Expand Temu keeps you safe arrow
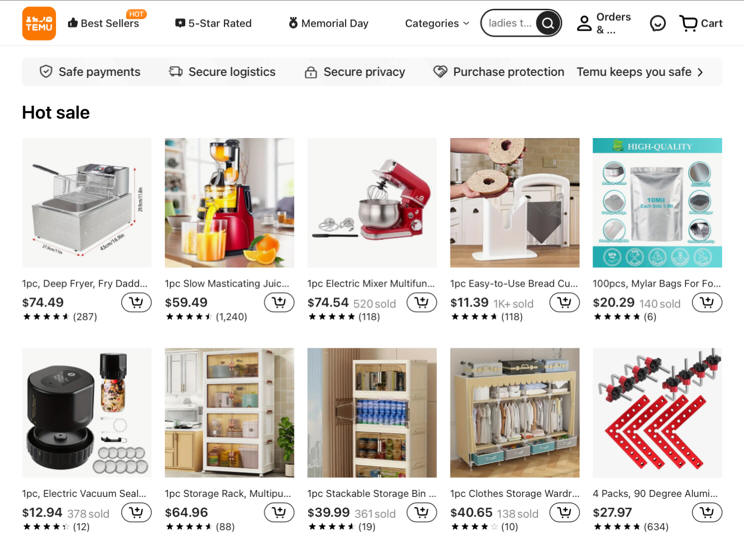The image size is (744, 543). [x=700, y=72]
